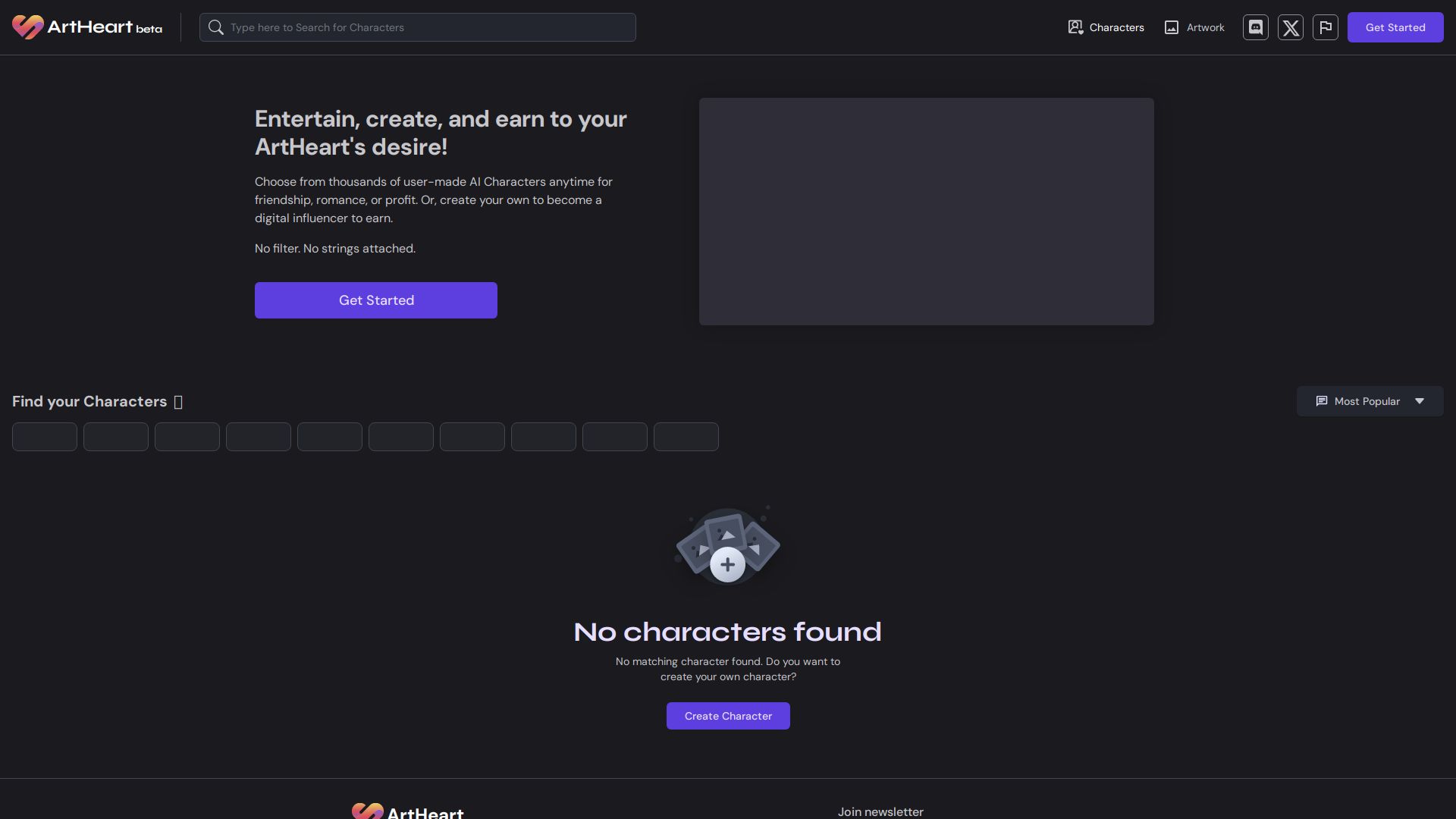Click the Join newsletter text
This screenshot has height=819, width=1456.
880,811
